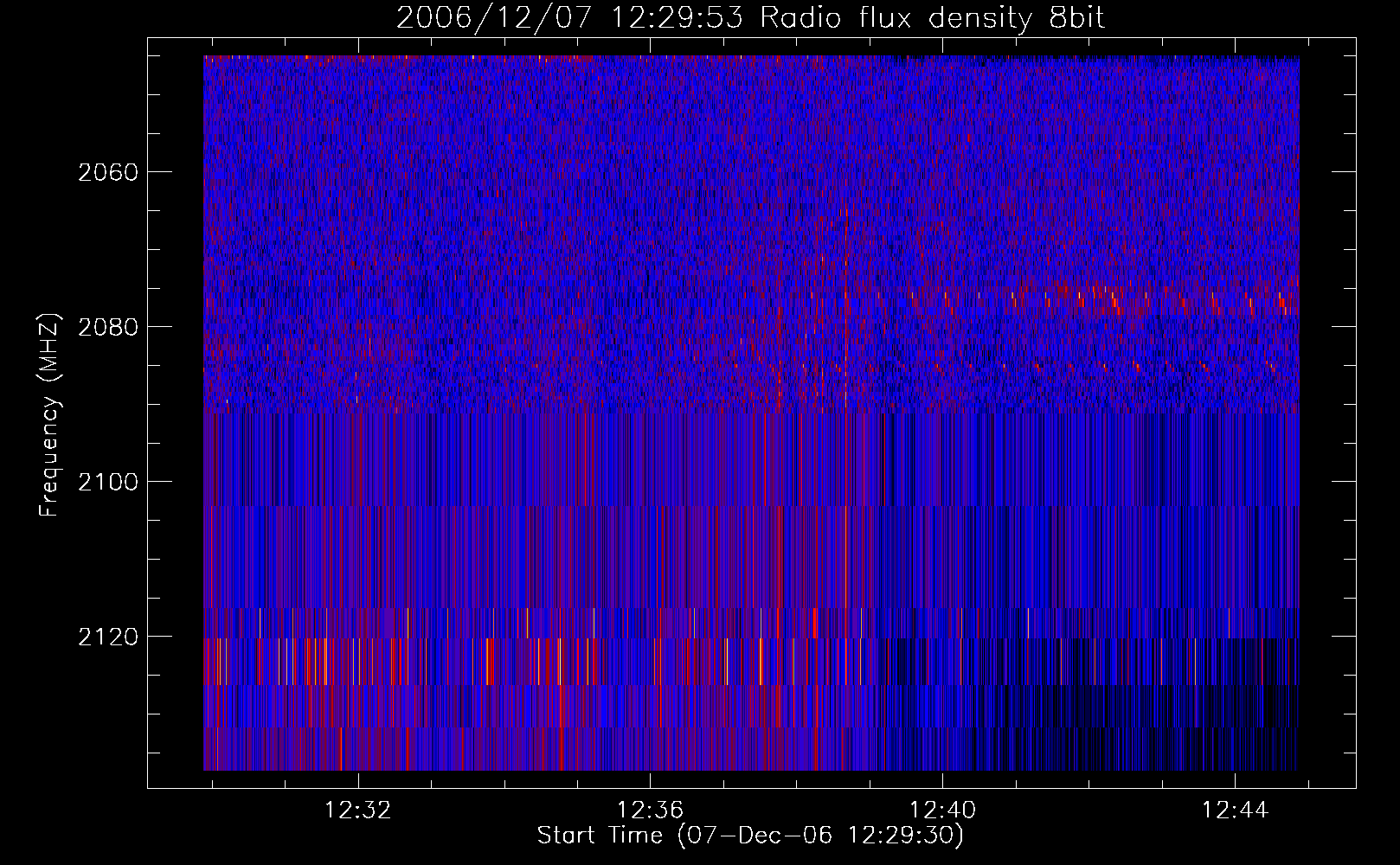Click the plot title with date 2006/12/07

tap(751, 18)
